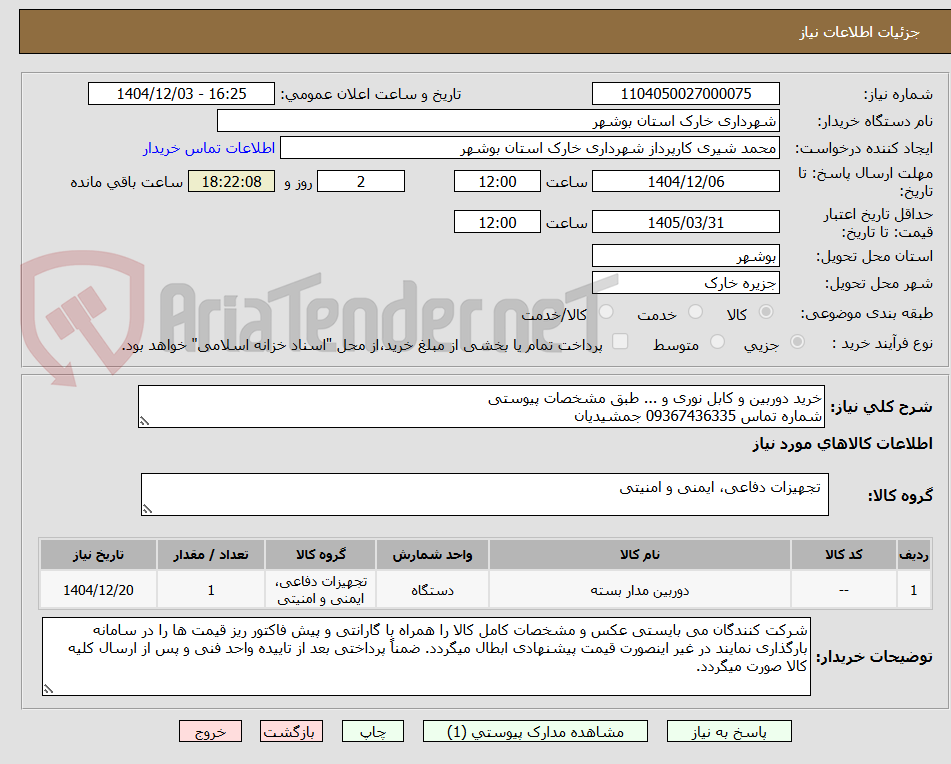This screenshot has height=764, width=951.
Task: Select the متوسط purchase type radio
Action: tap(717, 342)
